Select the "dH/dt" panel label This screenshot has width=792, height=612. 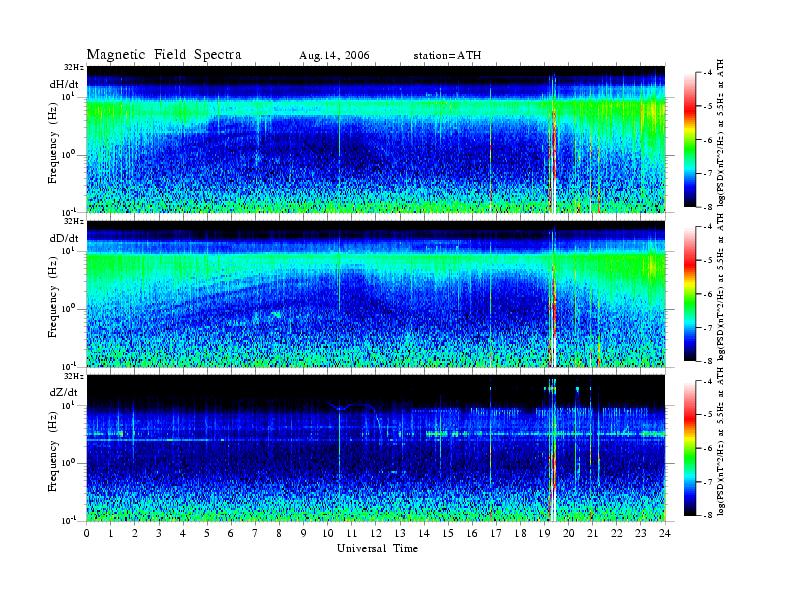(64, 84)
